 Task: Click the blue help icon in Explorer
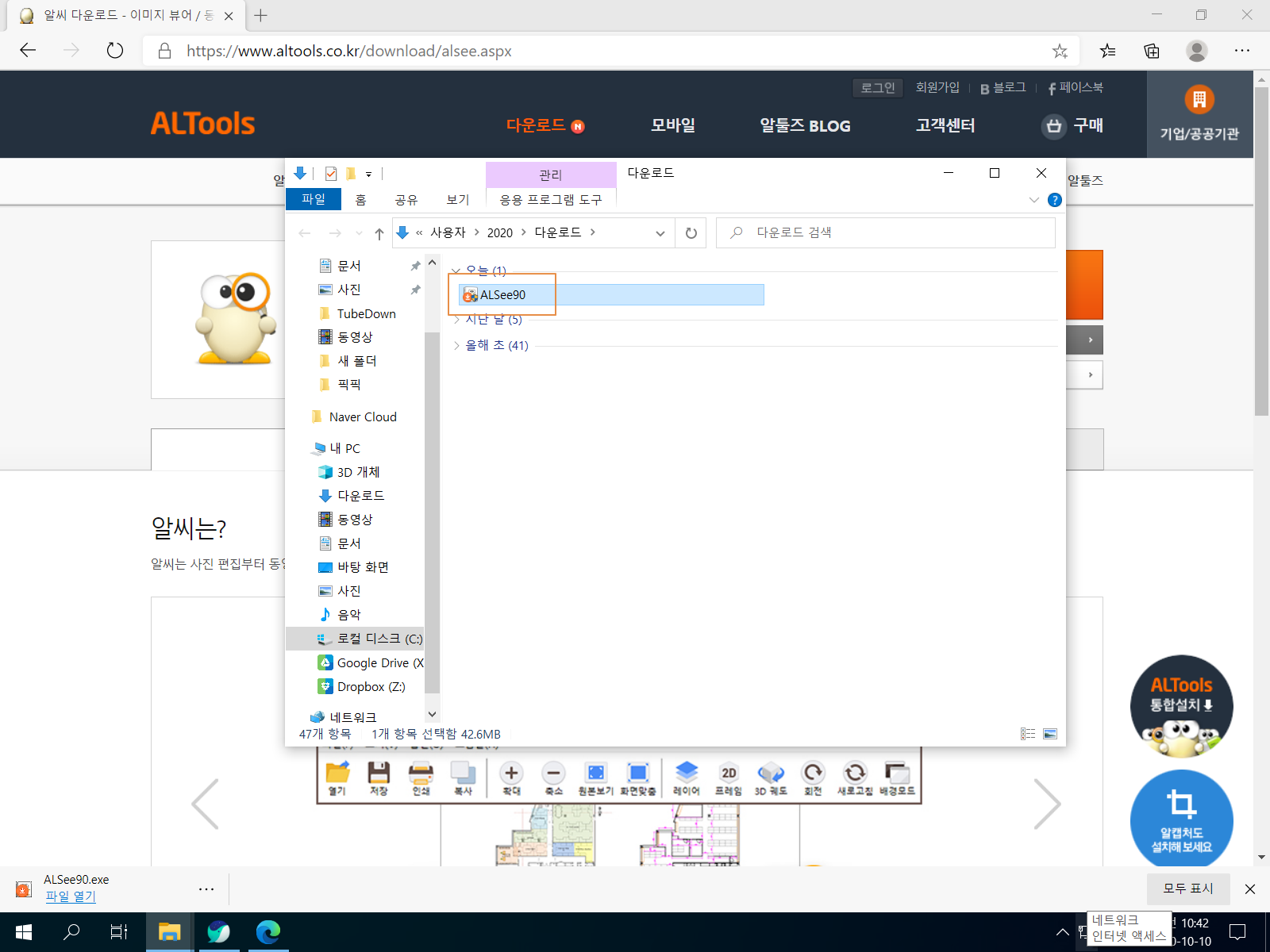tap(1055, 200)
